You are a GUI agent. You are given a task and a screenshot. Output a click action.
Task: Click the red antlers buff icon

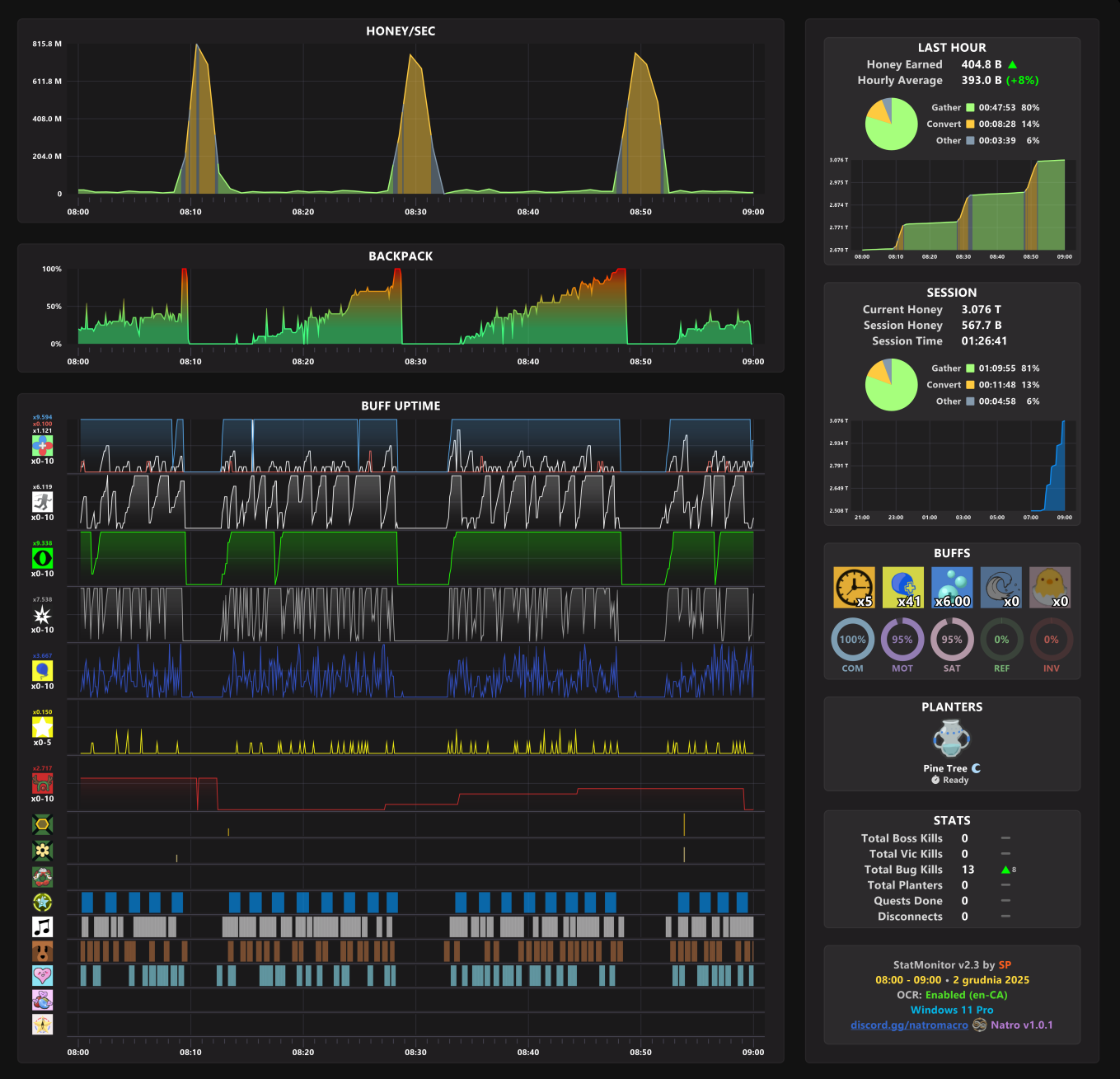click(42, 783)
